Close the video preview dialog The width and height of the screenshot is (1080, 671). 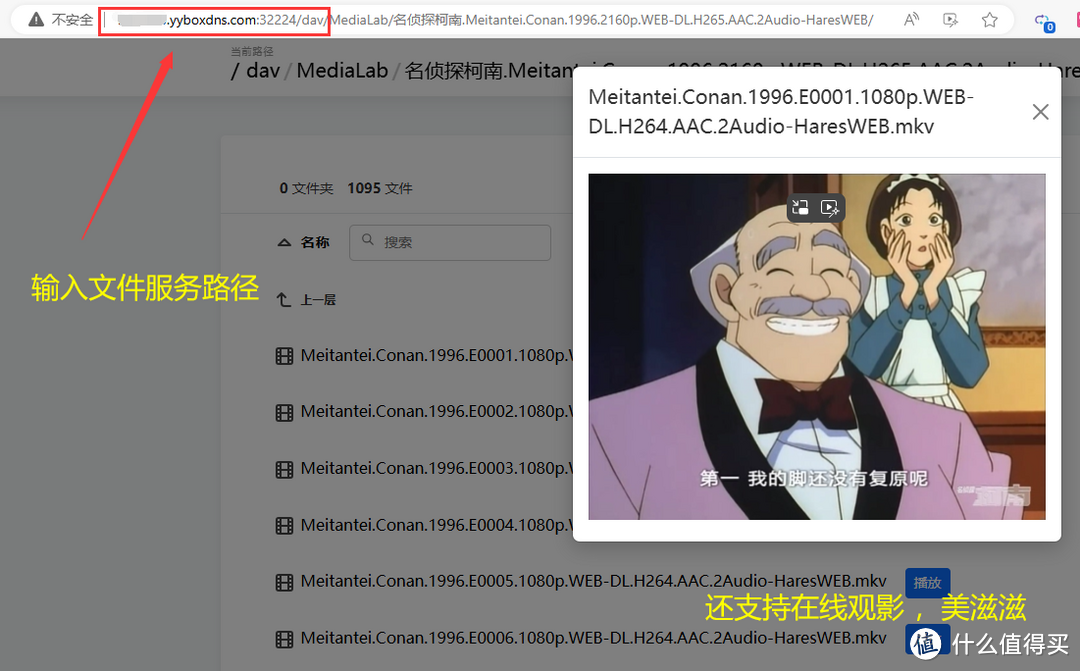1040,112
